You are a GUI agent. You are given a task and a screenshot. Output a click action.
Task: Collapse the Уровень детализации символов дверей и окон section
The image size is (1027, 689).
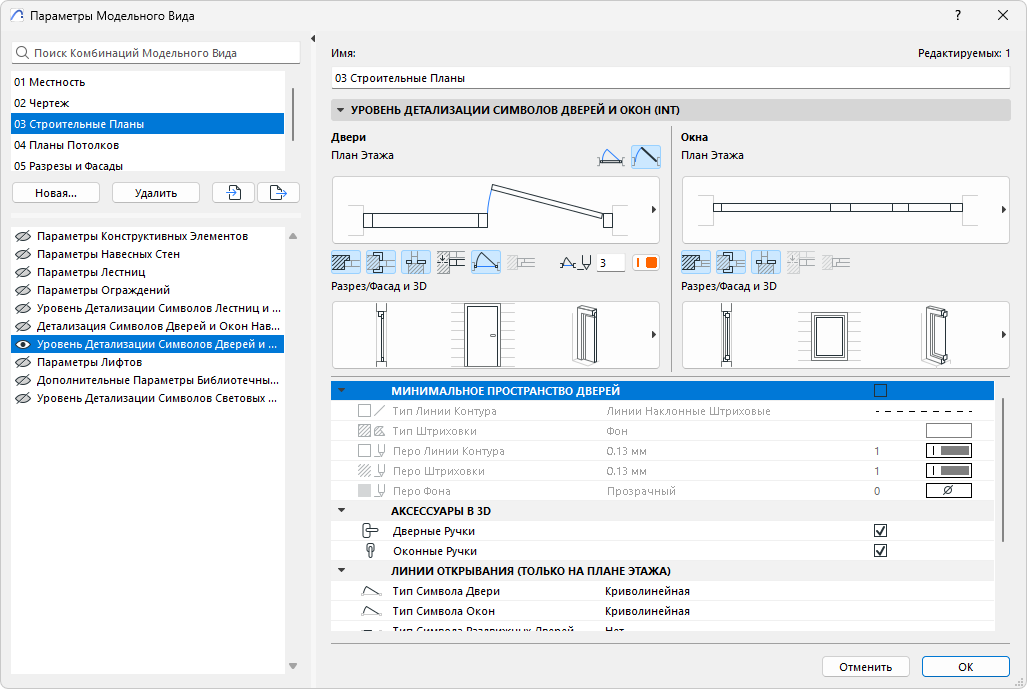341,111
